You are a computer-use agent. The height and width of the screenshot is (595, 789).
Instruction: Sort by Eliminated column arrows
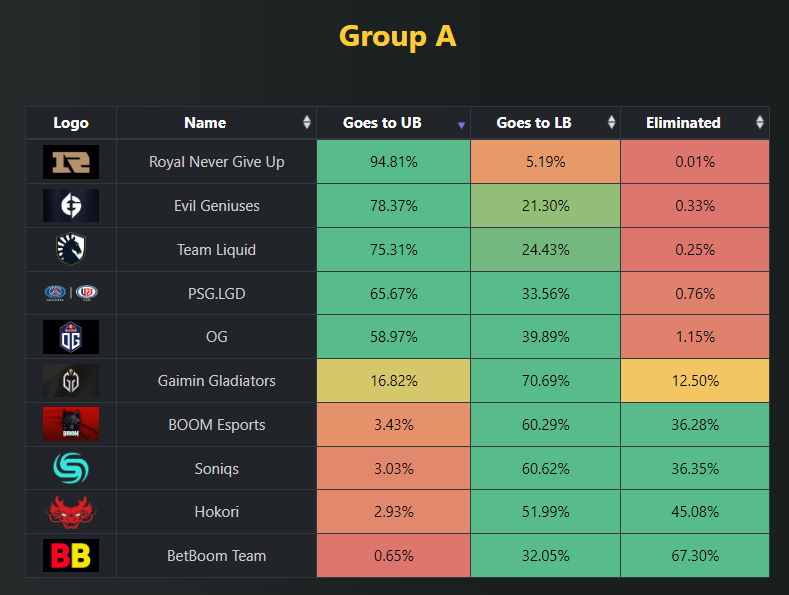coord(760,123)
